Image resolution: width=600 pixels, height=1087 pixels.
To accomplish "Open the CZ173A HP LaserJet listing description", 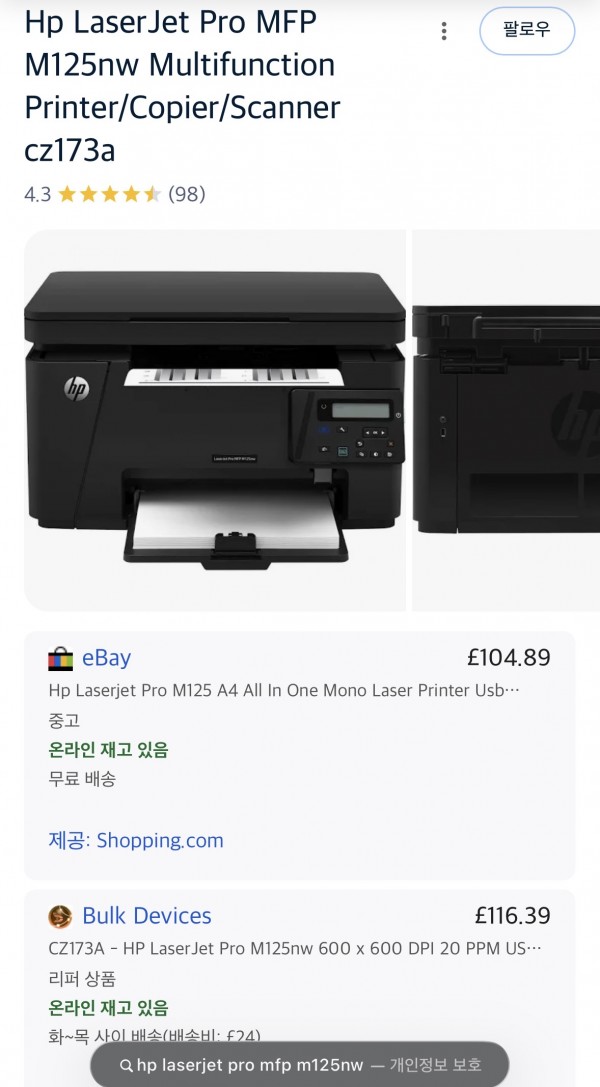I will [296, 948].
